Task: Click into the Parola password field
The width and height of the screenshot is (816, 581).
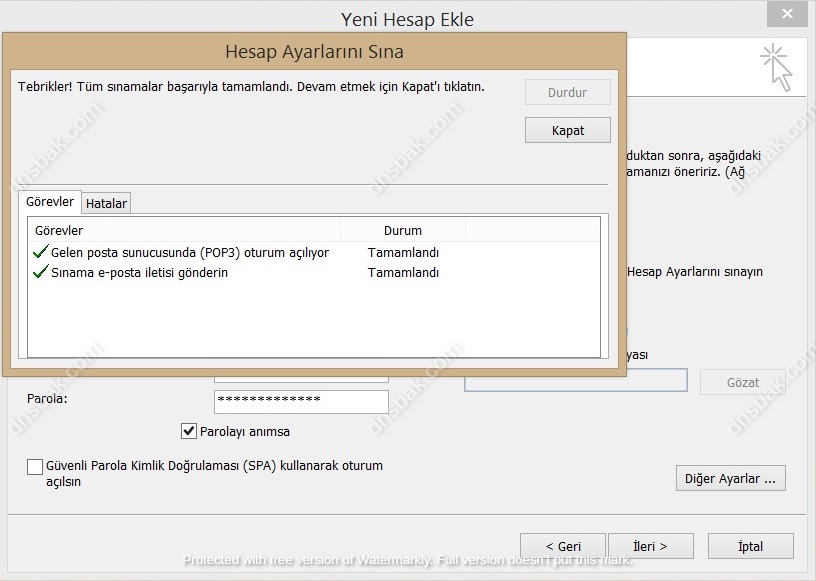Action: click(x=301, y=401)
